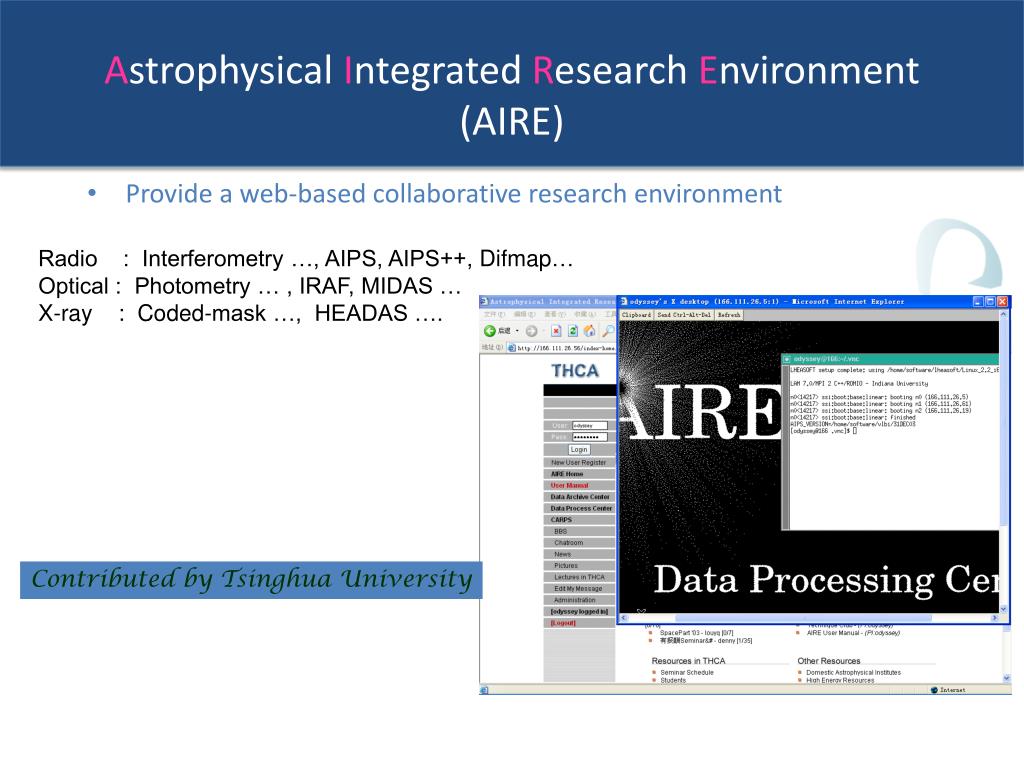Click the odyssey logged in sidebar entry
This screenshot has width=1024, height=768.
tap(579, 612)
